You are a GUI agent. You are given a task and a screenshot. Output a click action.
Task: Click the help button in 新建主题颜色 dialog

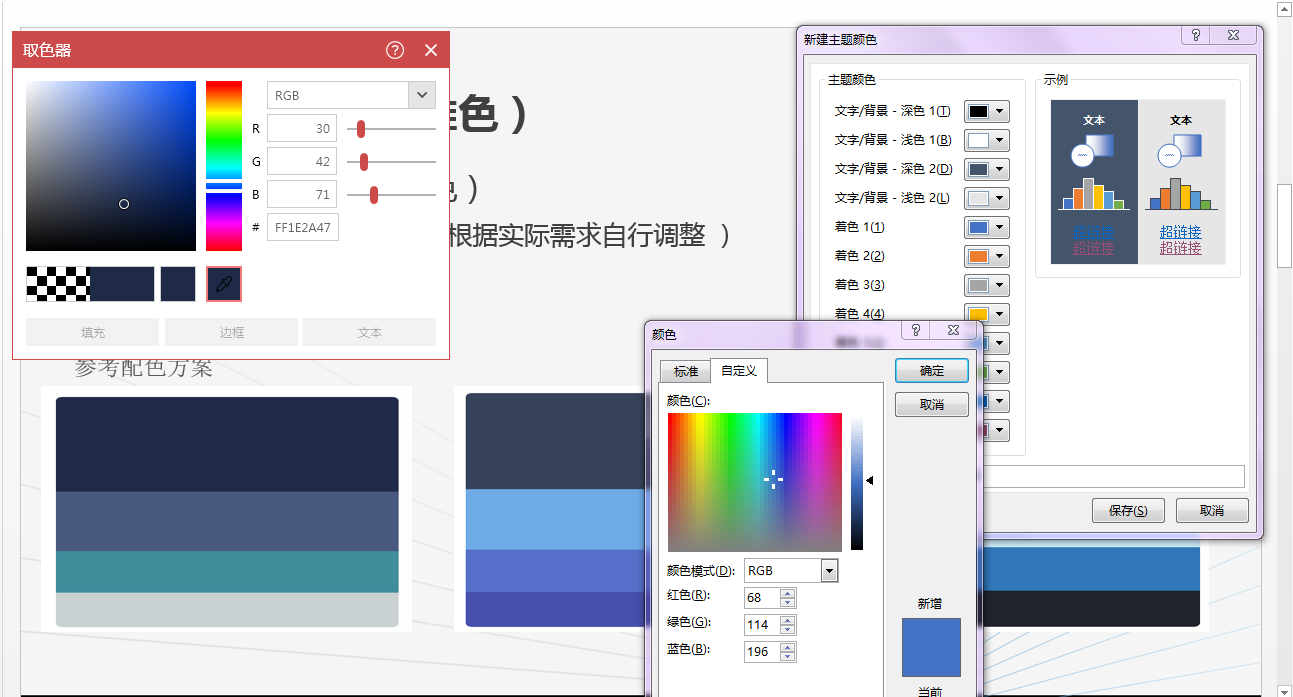[x=1195, y=36]
